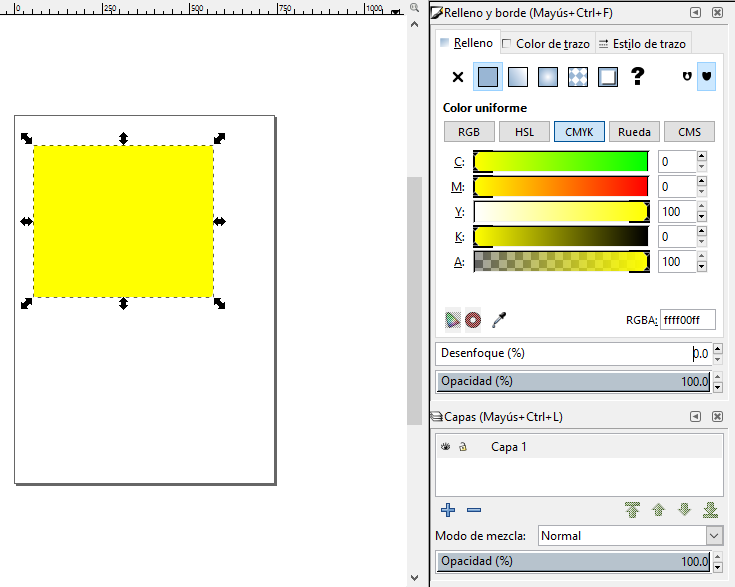Click the right-middle scale handle of rectangle
735x587 pixels.
click(219, 221)
